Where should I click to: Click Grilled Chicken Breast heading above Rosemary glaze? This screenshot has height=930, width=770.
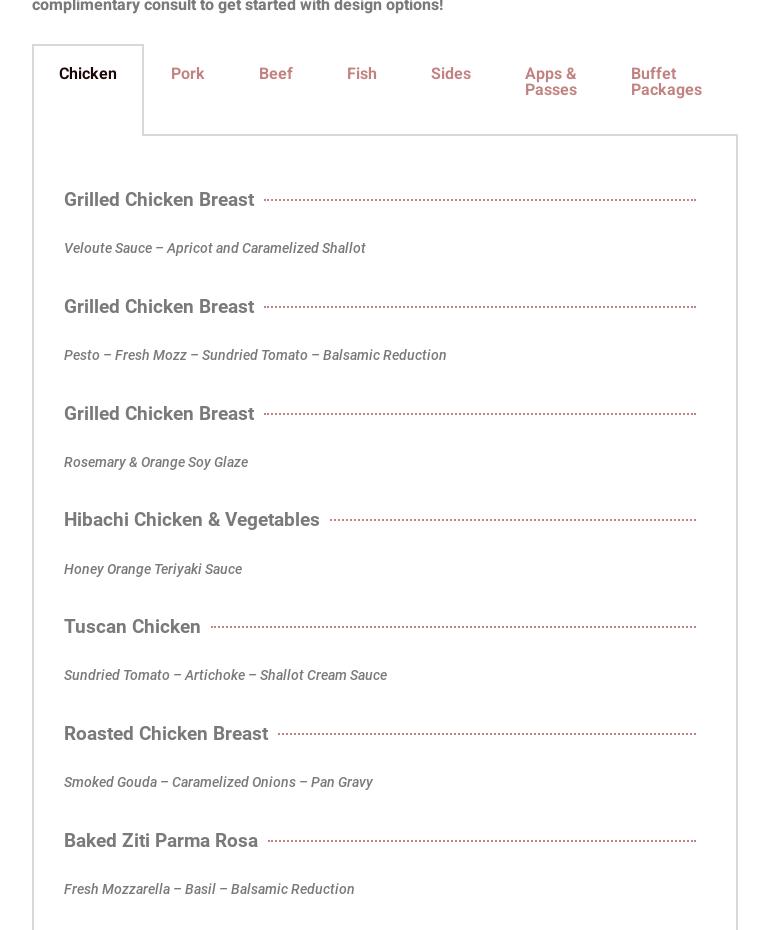coord(159,414)
